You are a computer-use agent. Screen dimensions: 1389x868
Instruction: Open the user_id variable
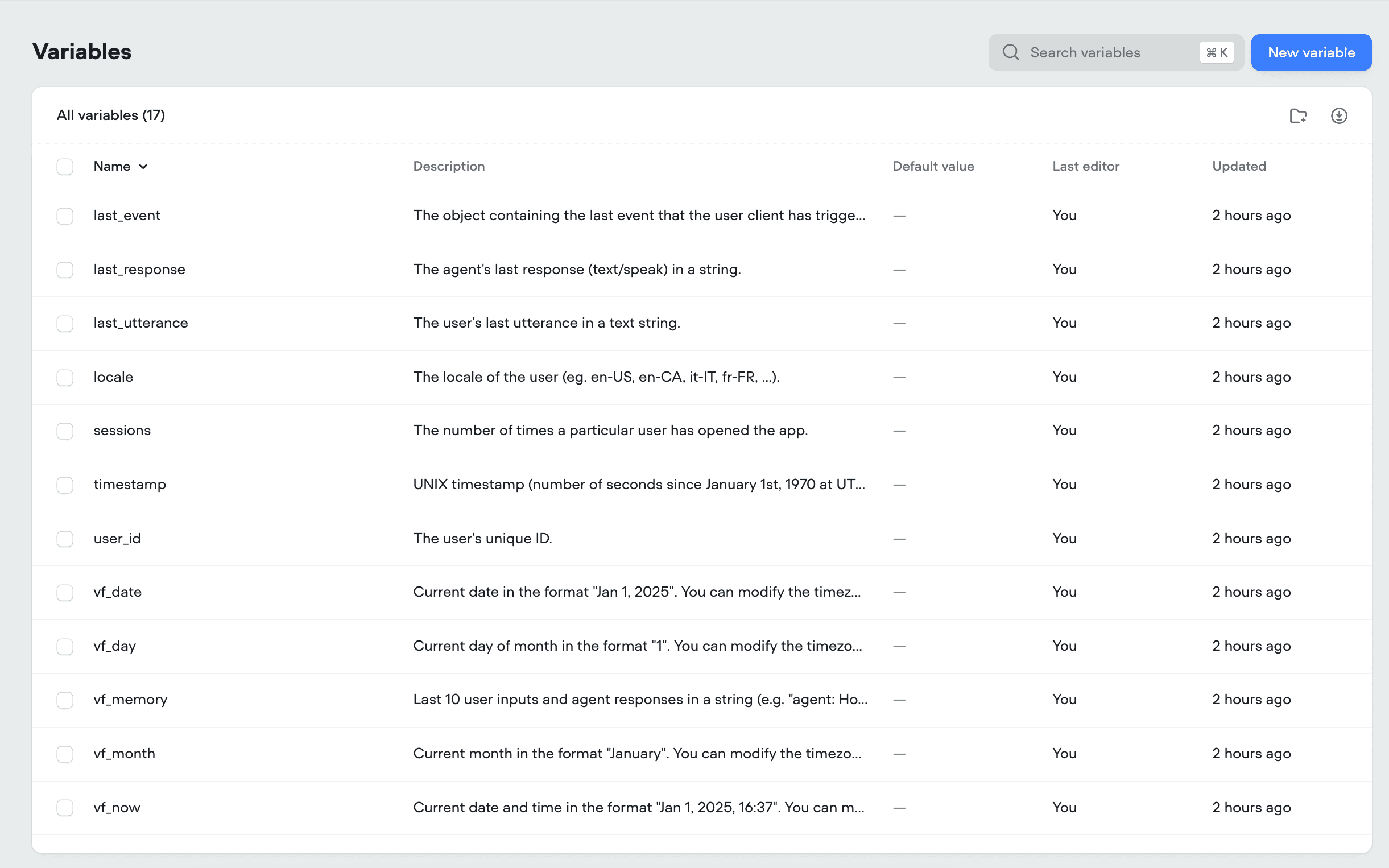click(117, 538)
